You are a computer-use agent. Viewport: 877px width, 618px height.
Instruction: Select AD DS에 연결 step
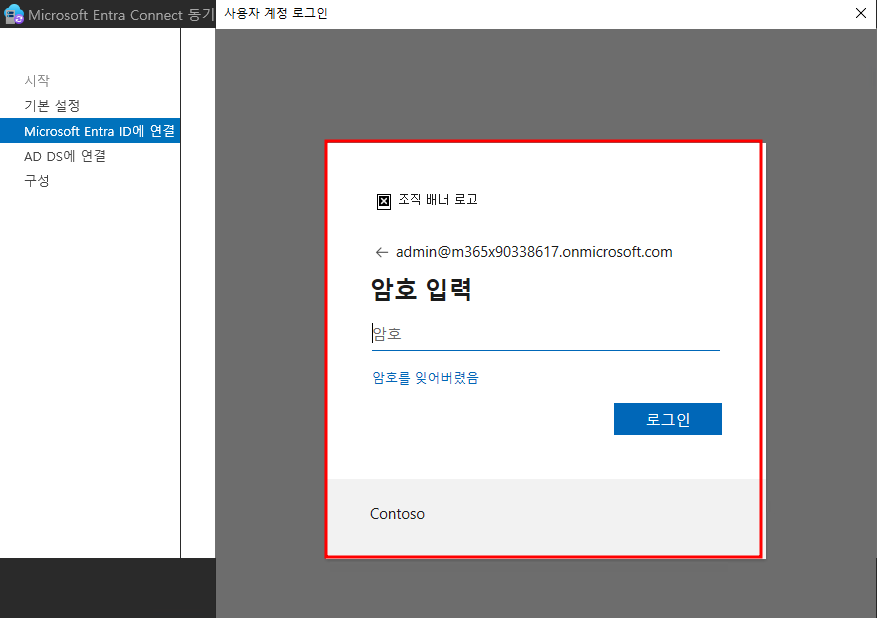coord(65,156)
